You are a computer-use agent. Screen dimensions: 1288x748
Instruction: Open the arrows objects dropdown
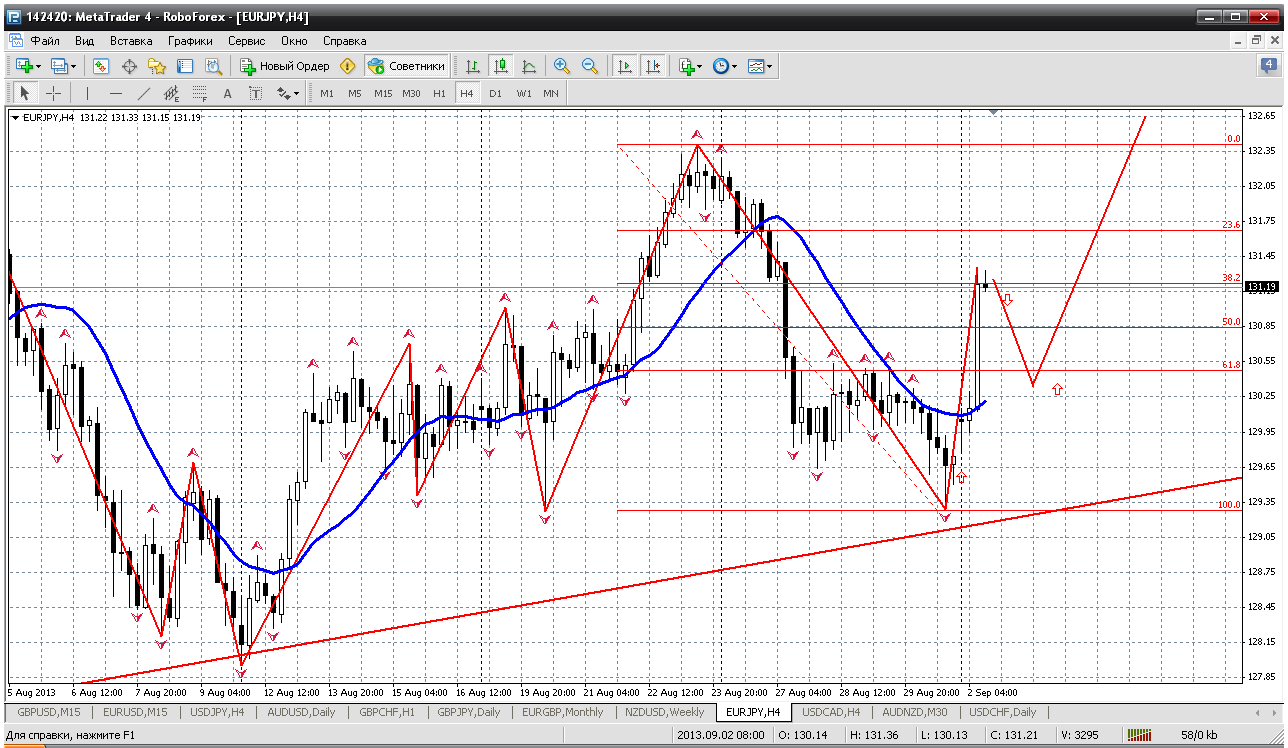[x=287, y=93]
